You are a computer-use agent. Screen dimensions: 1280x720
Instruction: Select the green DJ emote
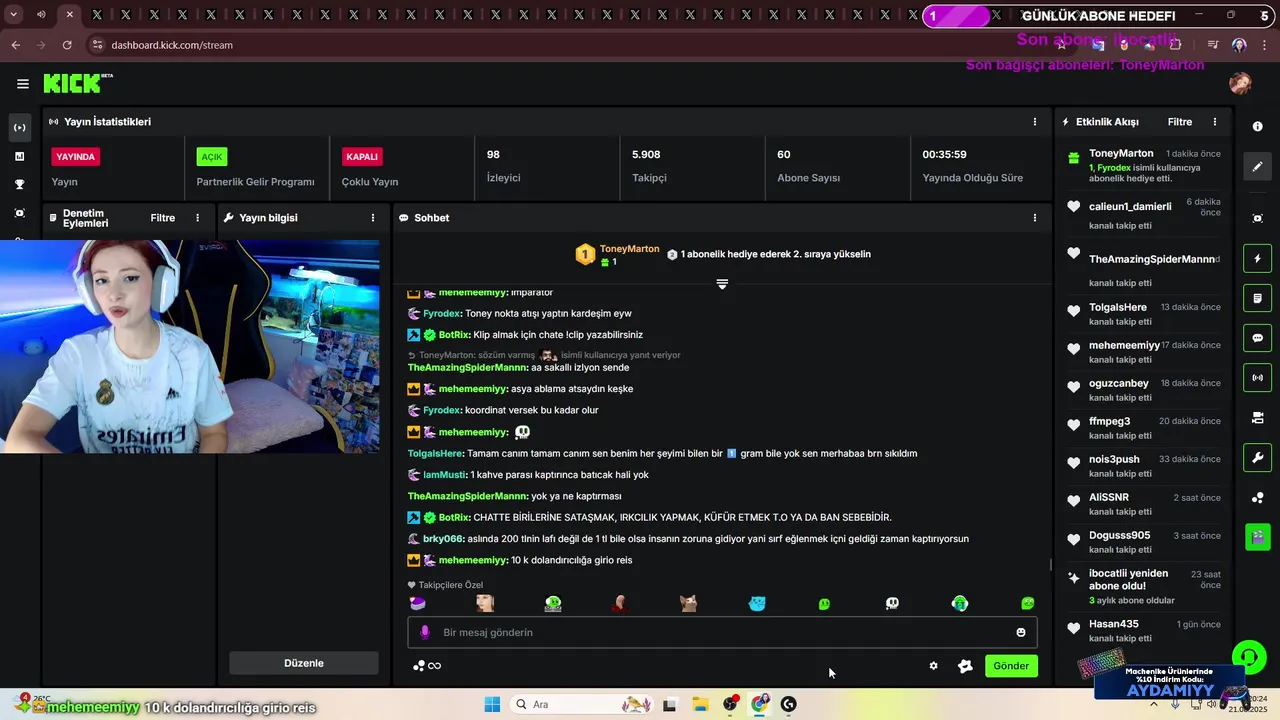[553, 603]
